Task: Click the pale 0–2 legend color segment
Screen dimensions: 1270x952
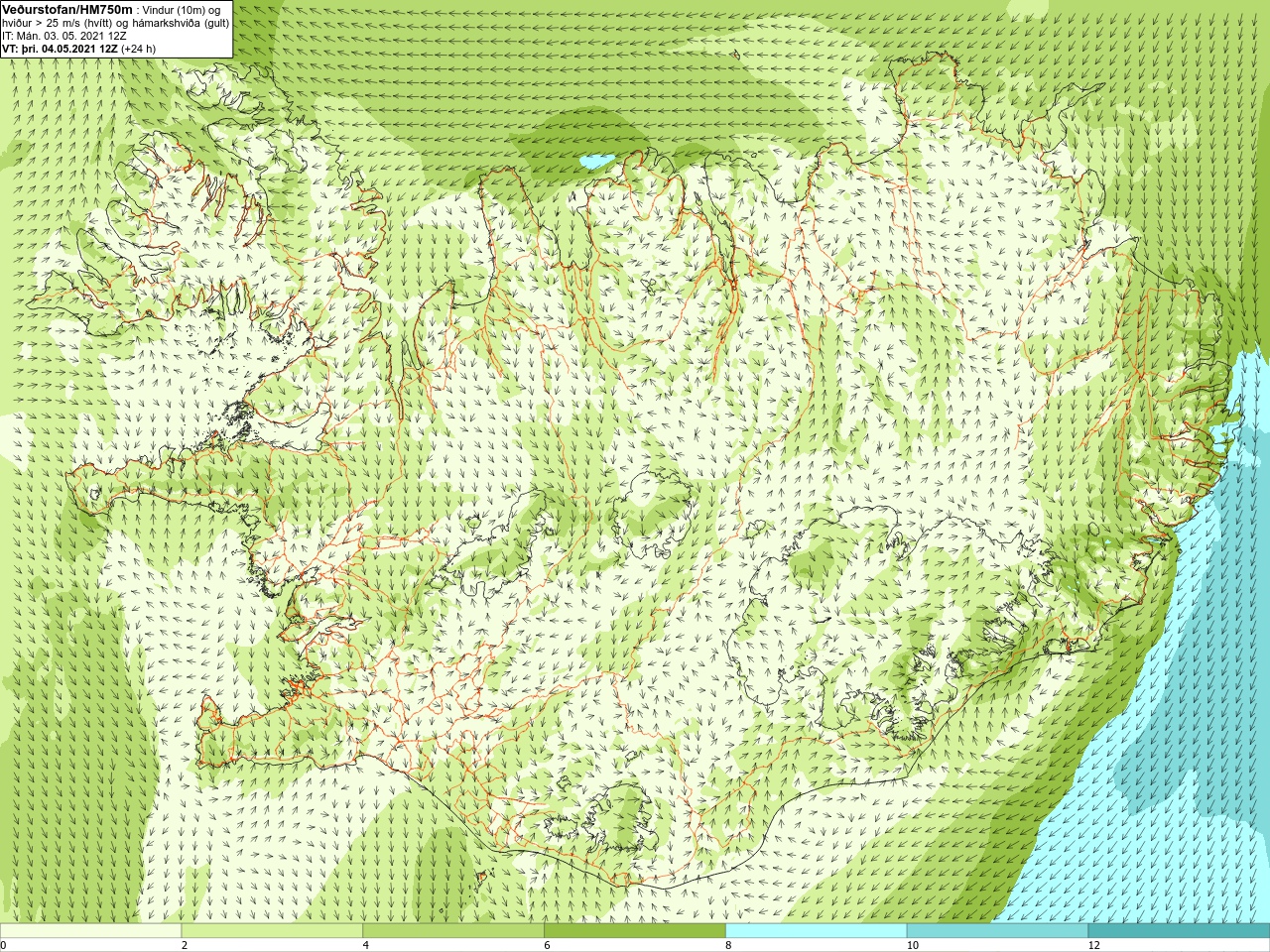Action: 91,931
